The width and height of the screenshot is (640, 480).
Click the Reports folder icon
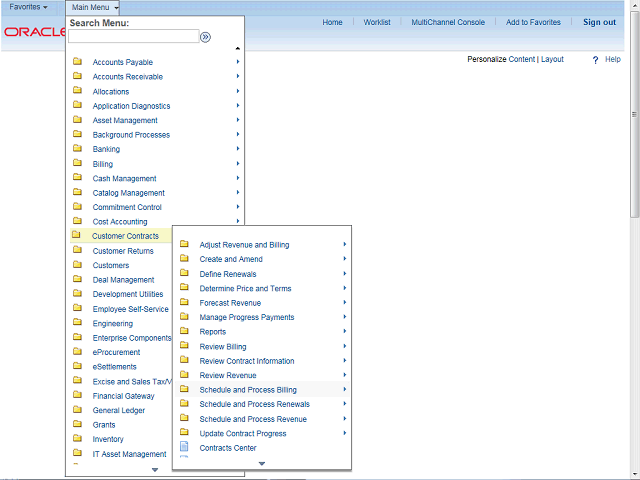click(184, 332)
